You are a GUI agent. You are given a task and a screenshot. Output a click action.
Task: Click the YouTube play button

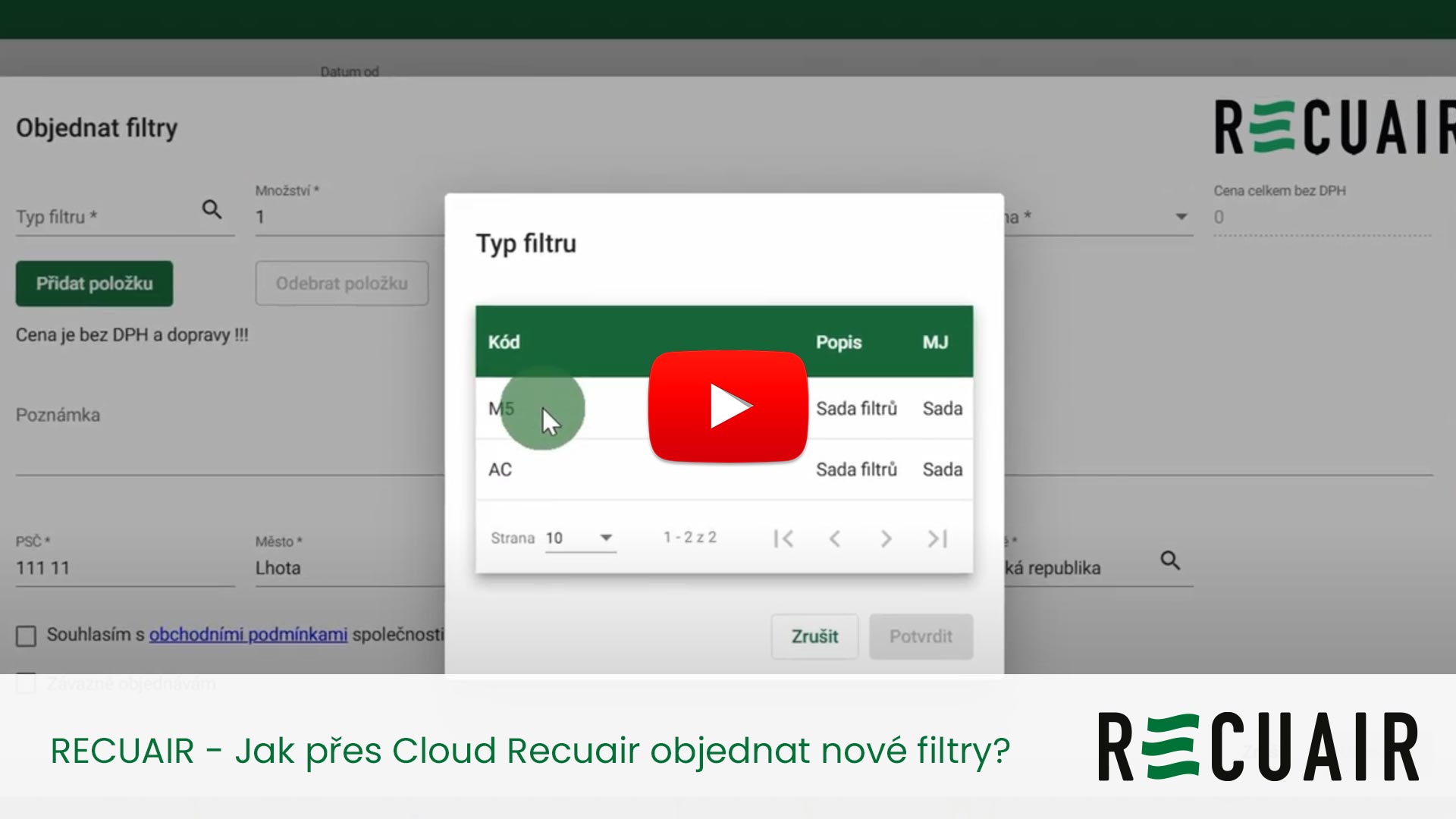[x=728, y=406]
